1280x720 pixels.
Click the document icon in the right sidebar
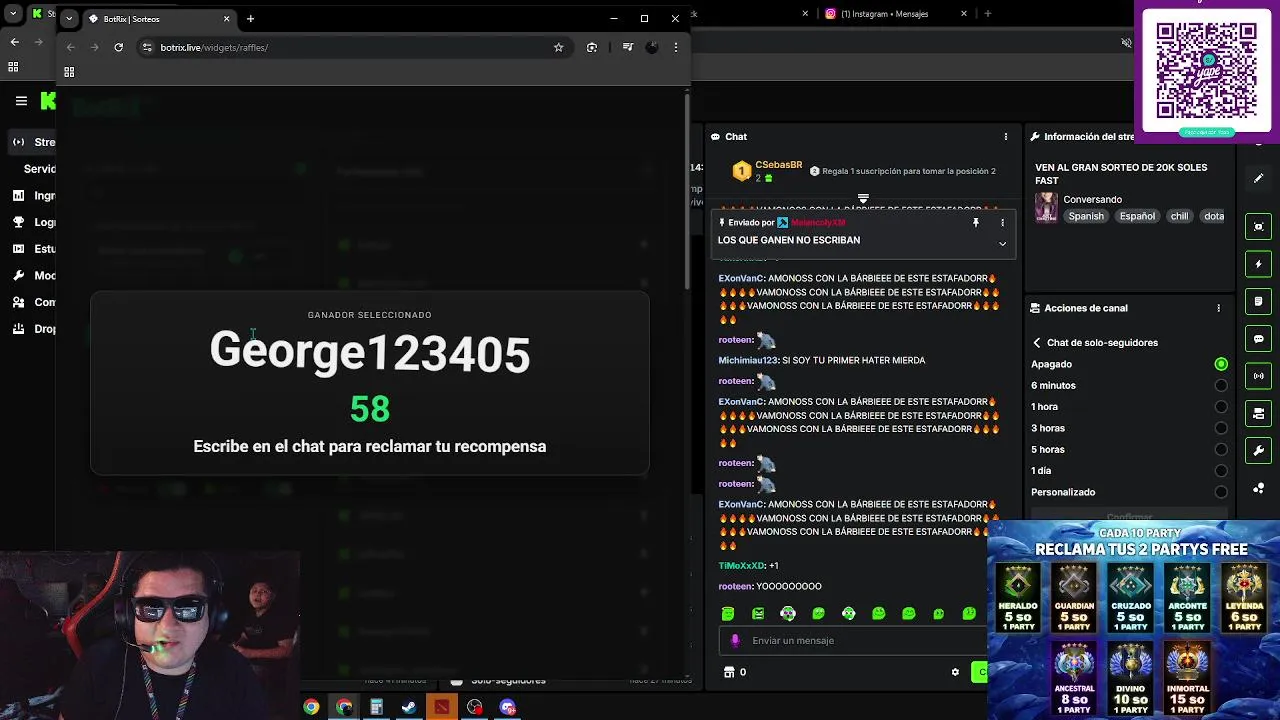pyautogui.click(x=1259, y=301)
